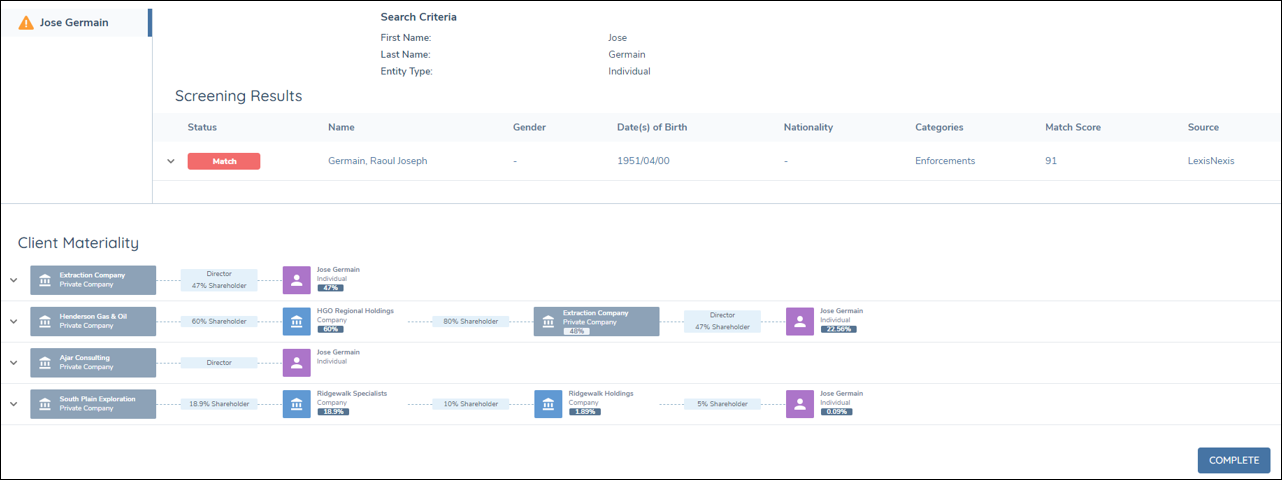Click the 60% Shareholder relationship label
1282x480 pixels.
[x=219, y=321]
